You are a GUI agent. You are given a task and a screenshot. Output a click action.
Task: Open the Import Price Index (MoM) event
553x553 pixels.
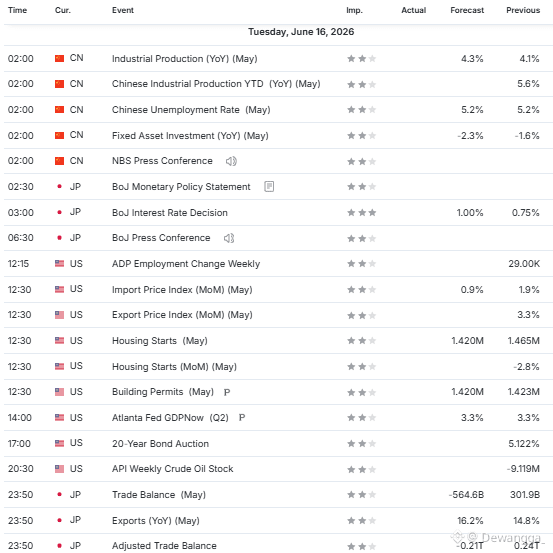pyautogui.click(x=182, y=290)
